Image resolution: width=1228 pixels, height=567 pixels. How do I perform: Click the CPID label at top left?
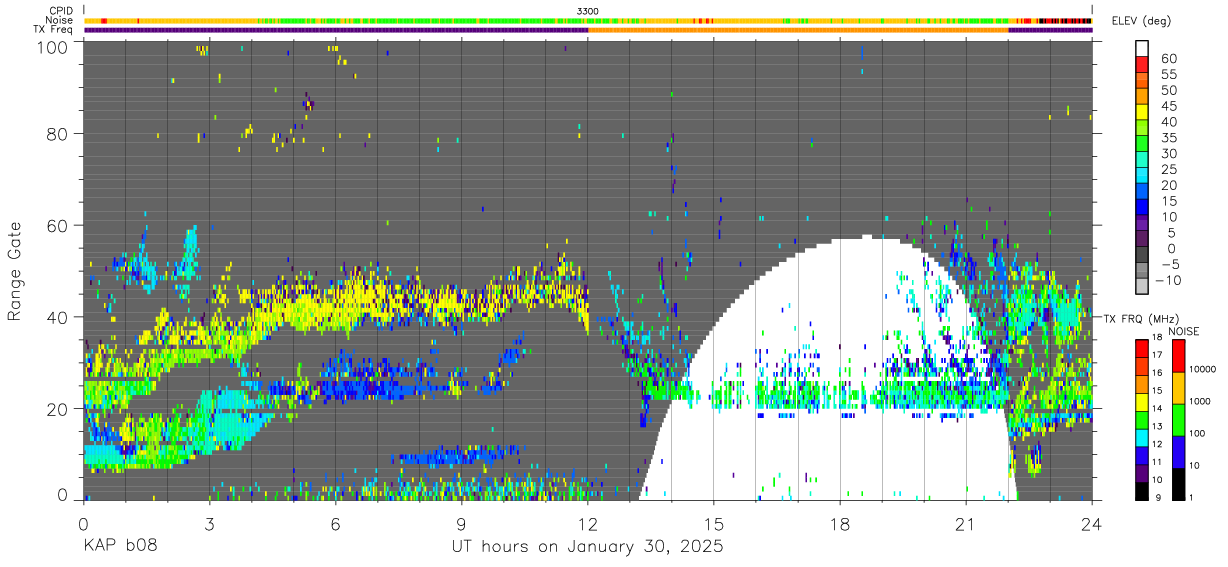60,10
